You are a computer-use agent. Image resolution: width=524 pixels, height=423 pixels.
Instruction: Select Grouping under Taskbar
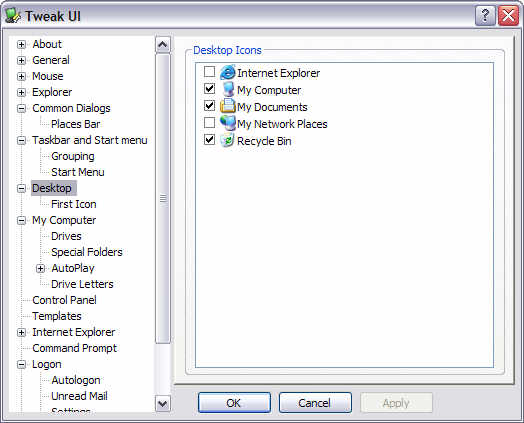pyautogui.click(x=73, y=156)
